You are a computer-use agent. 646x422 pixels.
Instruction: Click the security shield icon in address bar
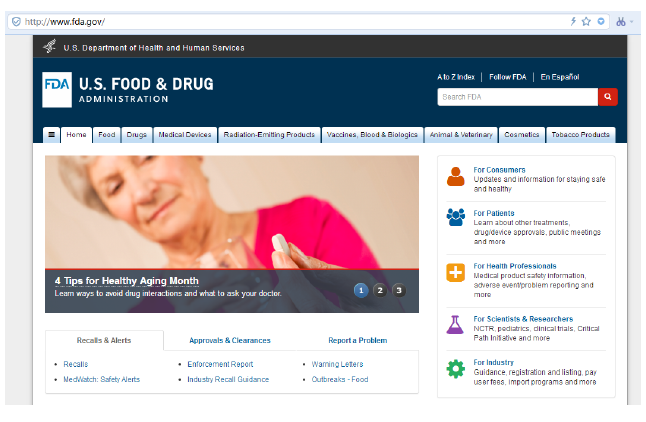16,21
